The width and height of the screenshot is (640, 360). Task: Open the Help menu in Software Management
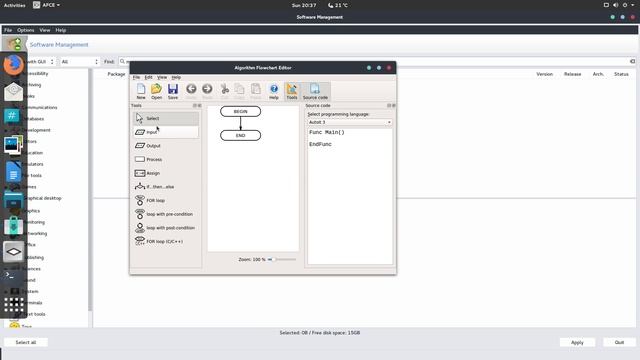click(60, 30)
